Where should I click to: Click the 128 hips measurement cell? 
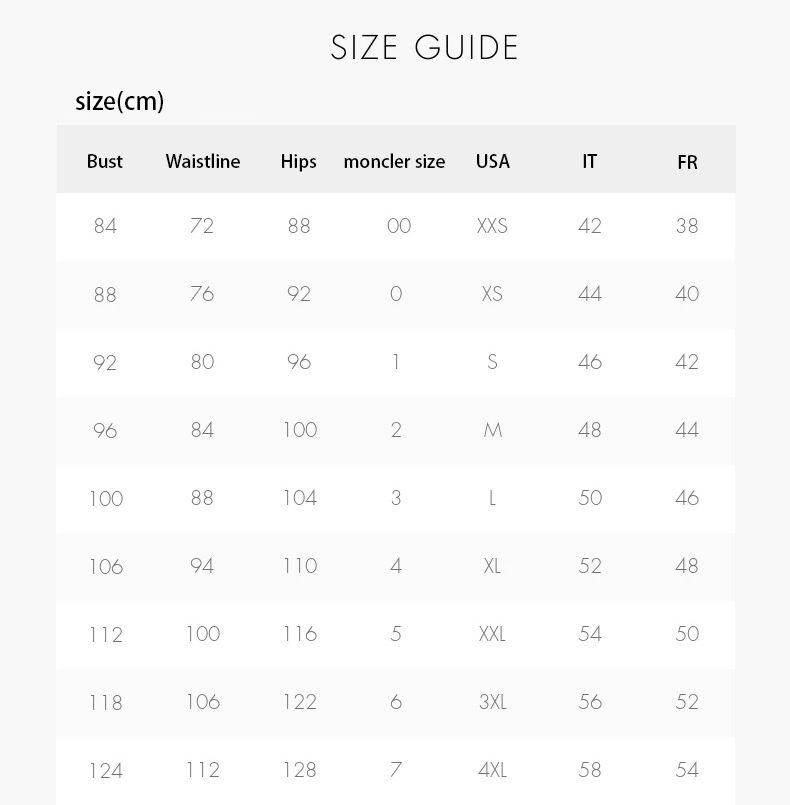click(299, 770)
